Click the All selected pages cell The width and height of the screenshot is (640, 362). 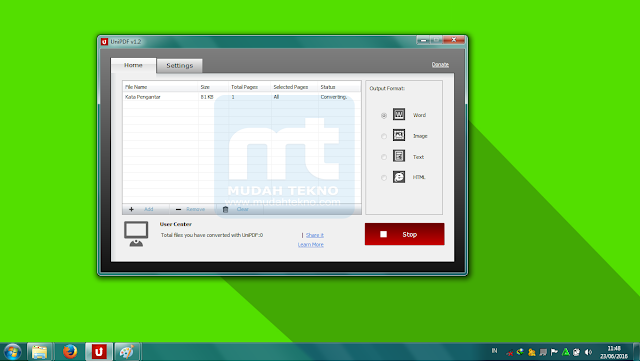click(x=276, y=97)
